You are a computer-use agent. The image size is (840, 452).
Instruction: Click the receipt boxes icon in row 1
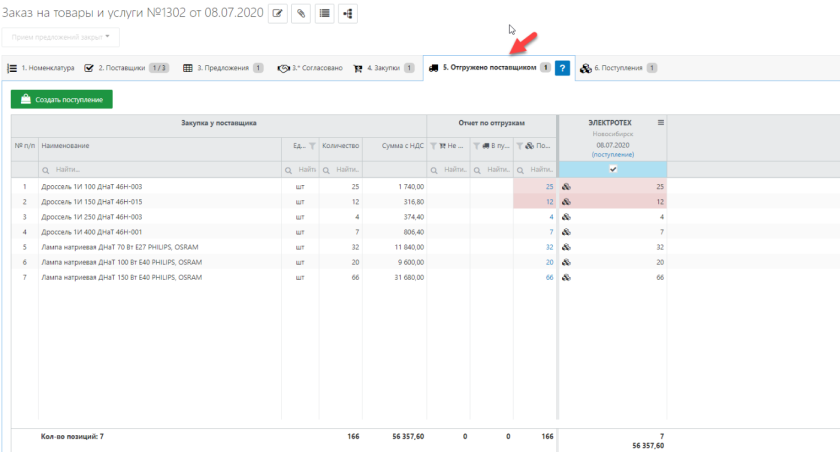point(567,187)
